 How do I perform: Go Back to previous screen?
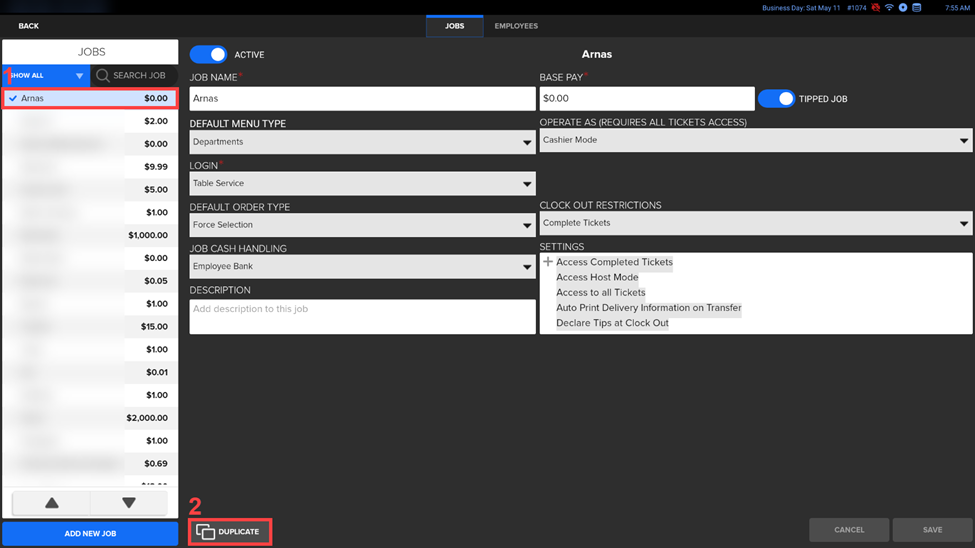click(x=29, y=26)
